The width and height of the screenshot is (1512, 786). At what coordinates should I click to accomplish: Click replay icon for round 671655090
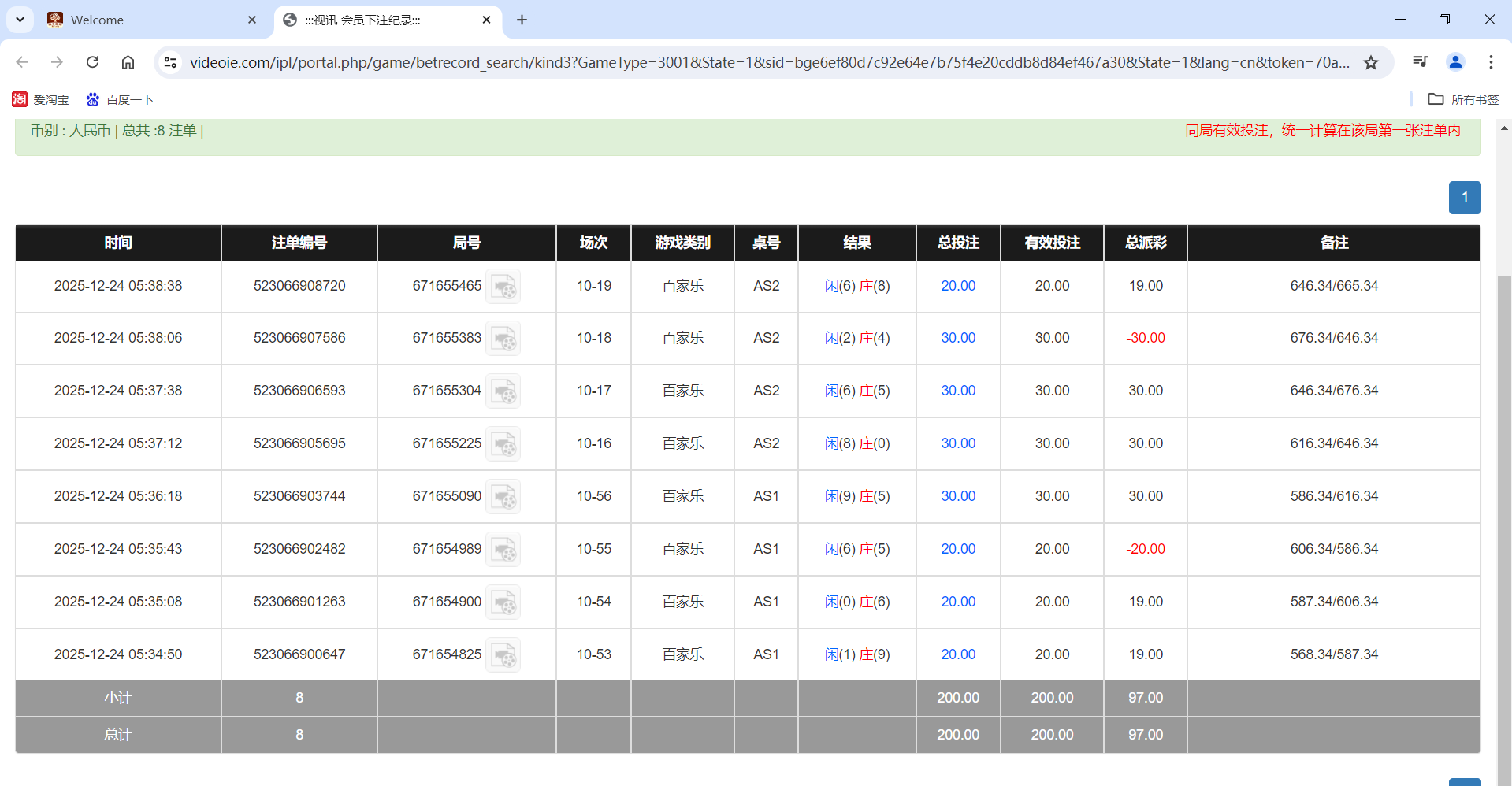pos(503,497)
